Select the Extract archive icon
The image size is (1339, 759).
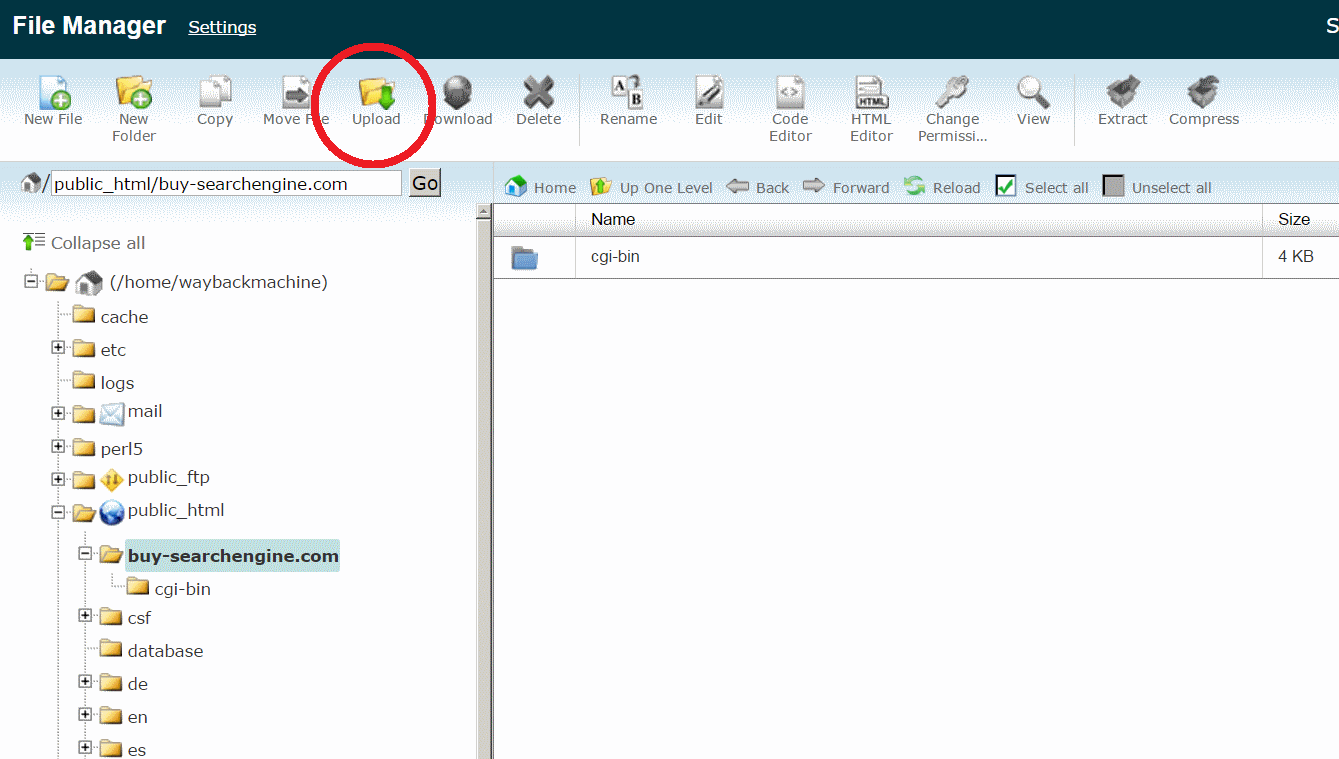1122,94
